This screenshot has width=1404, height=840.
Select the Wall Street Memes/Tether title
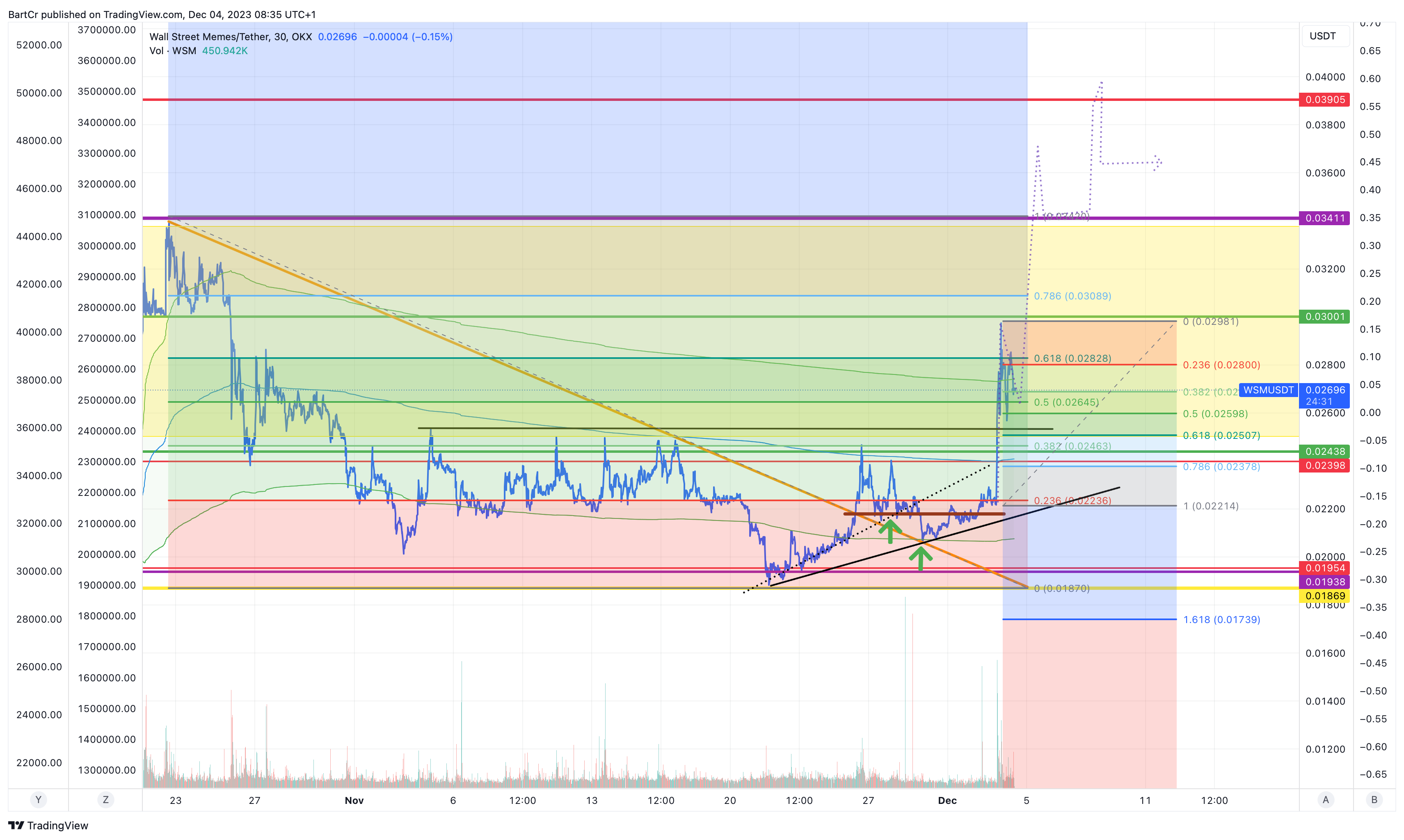[231, 37]
